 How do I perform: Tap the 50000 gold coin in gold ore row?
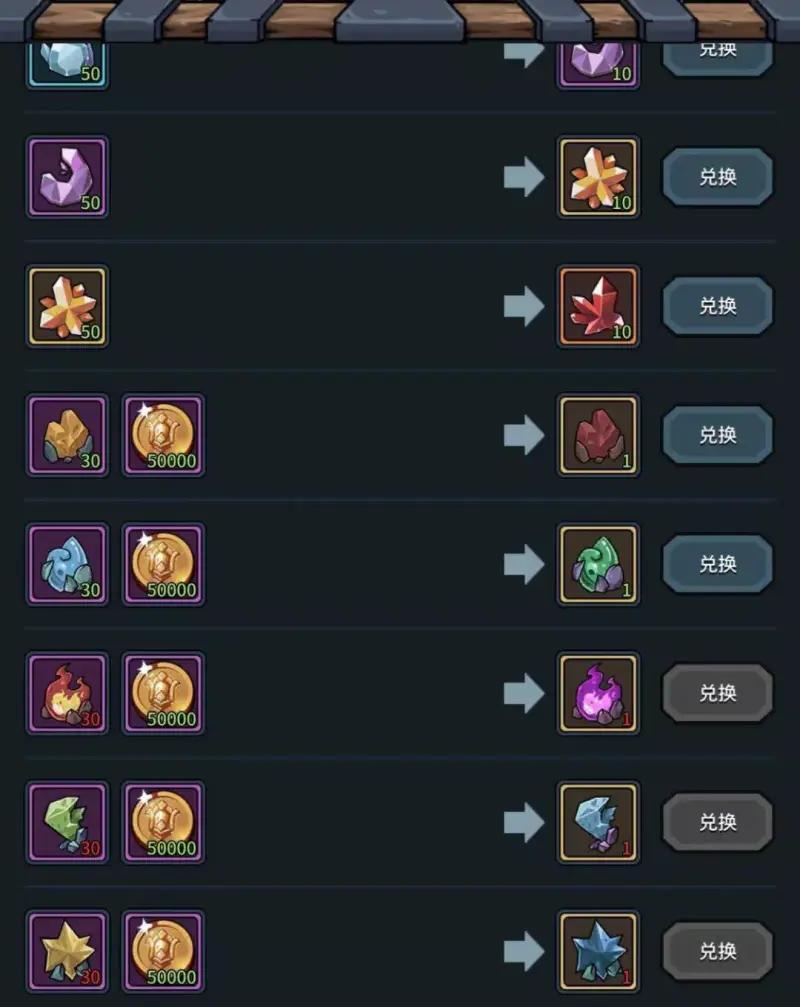[163, 435]
